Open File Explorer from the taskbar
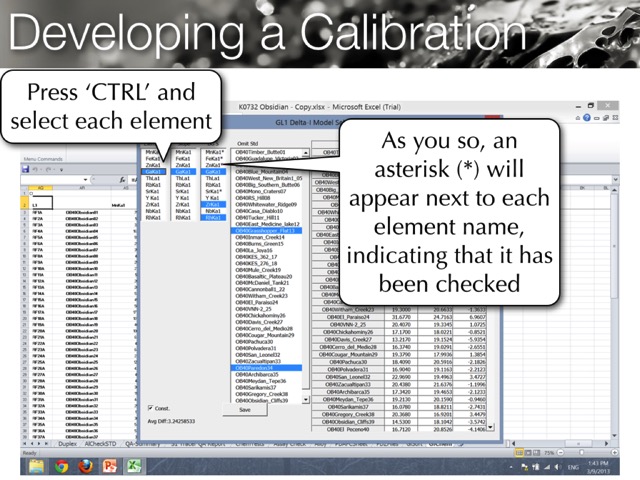 (x=36, y=466)
